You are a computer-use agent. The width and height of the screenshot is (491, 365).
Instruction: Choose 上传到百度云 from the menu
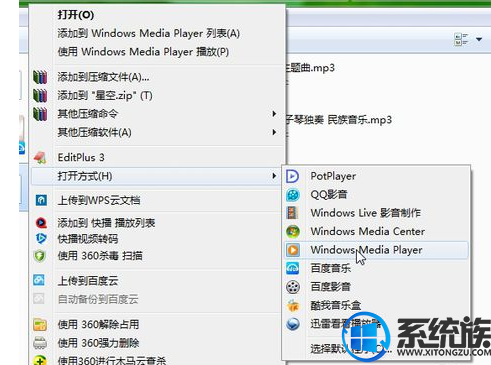coord(156,281)
